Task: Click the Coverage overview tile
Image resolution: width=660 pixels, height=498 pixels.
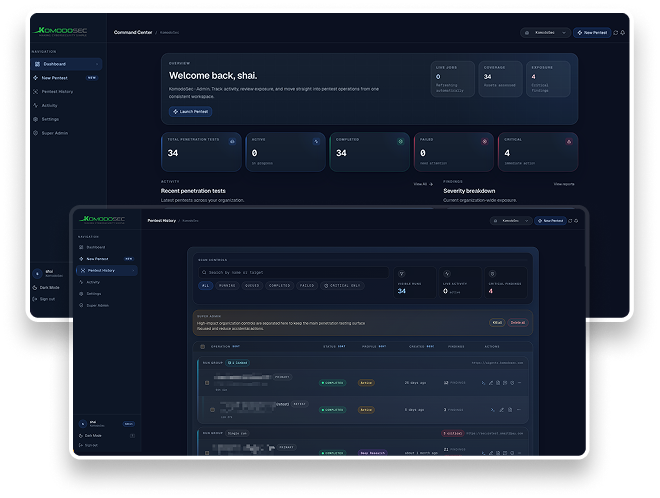Action: 500,79
